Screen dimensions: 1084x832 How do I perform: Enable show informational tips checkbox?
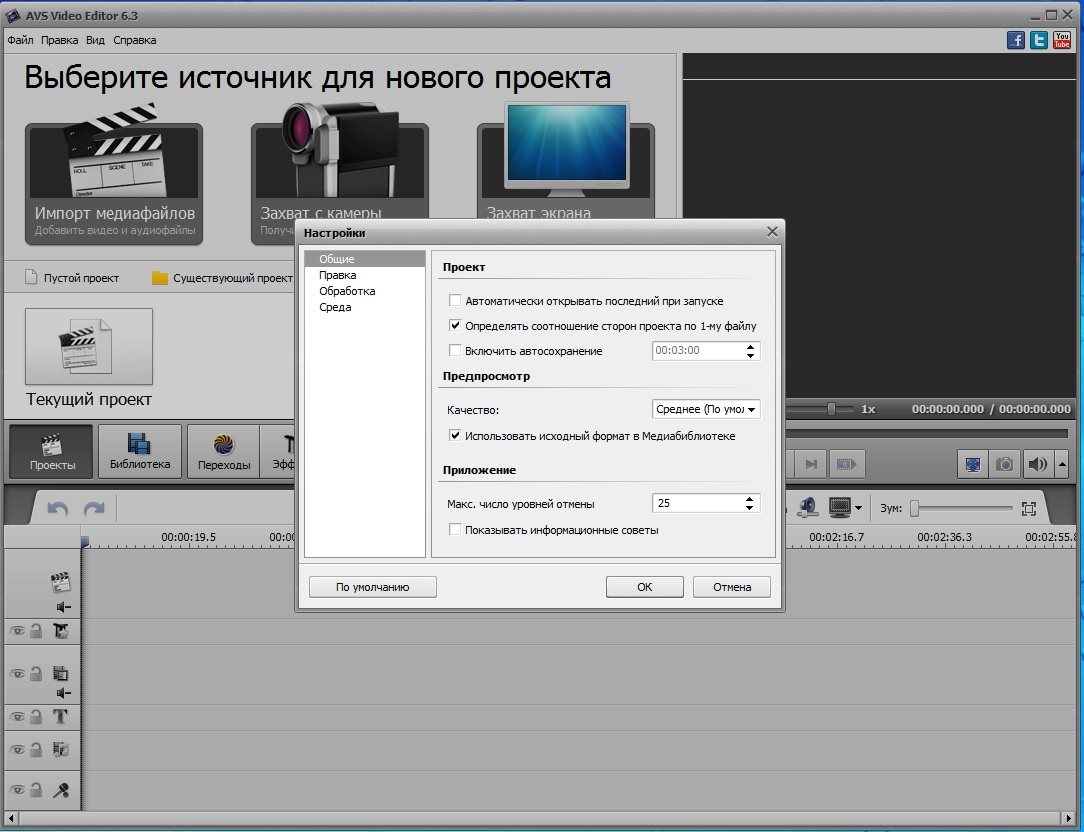455,530
